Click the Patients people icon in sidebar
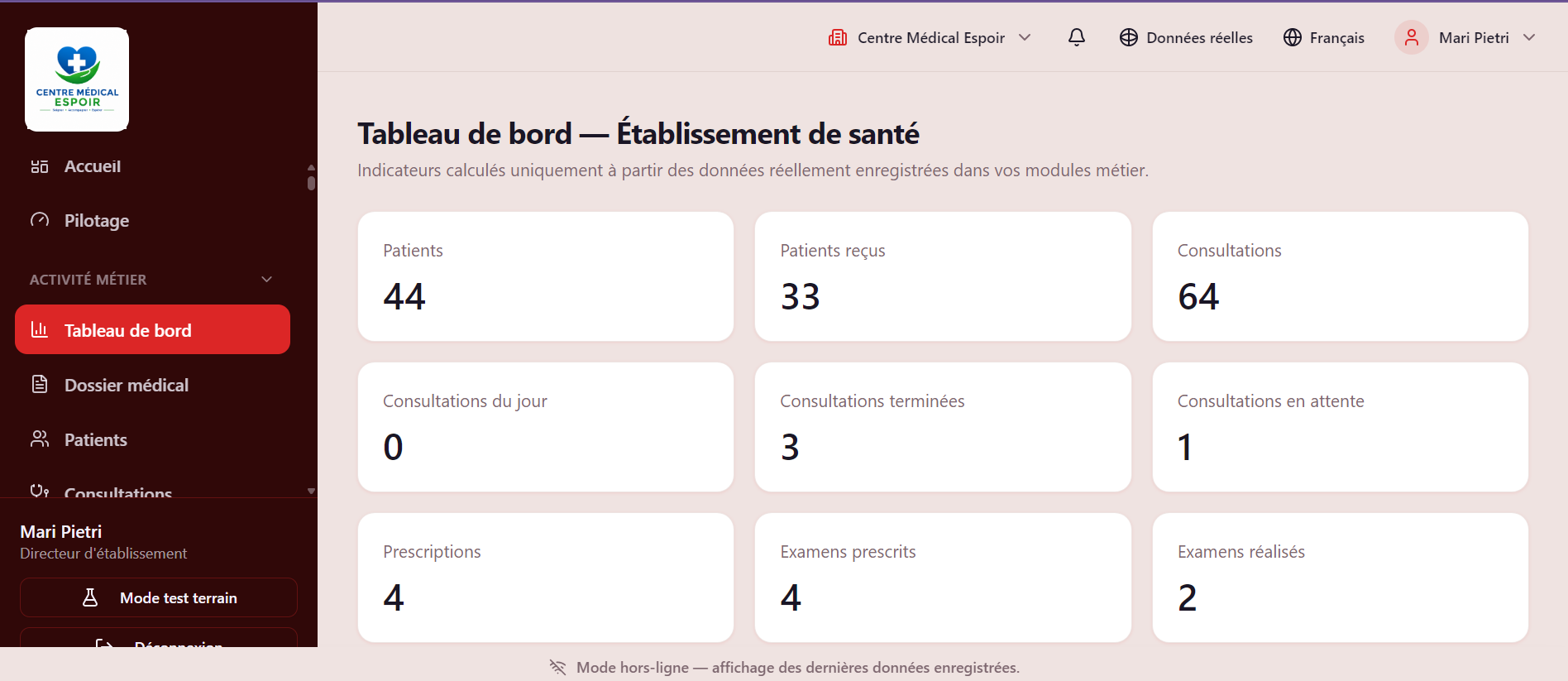 click(40, 439)
